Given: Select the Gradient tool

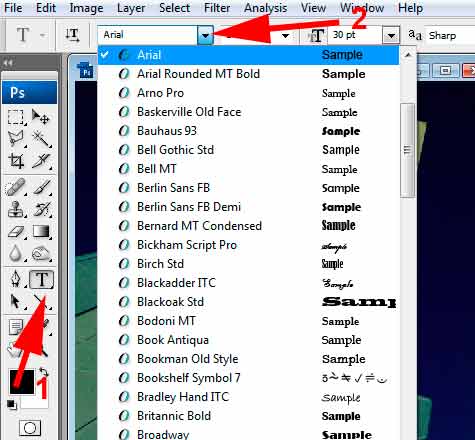Looking at the screenshot, I should tap(41, 231).
